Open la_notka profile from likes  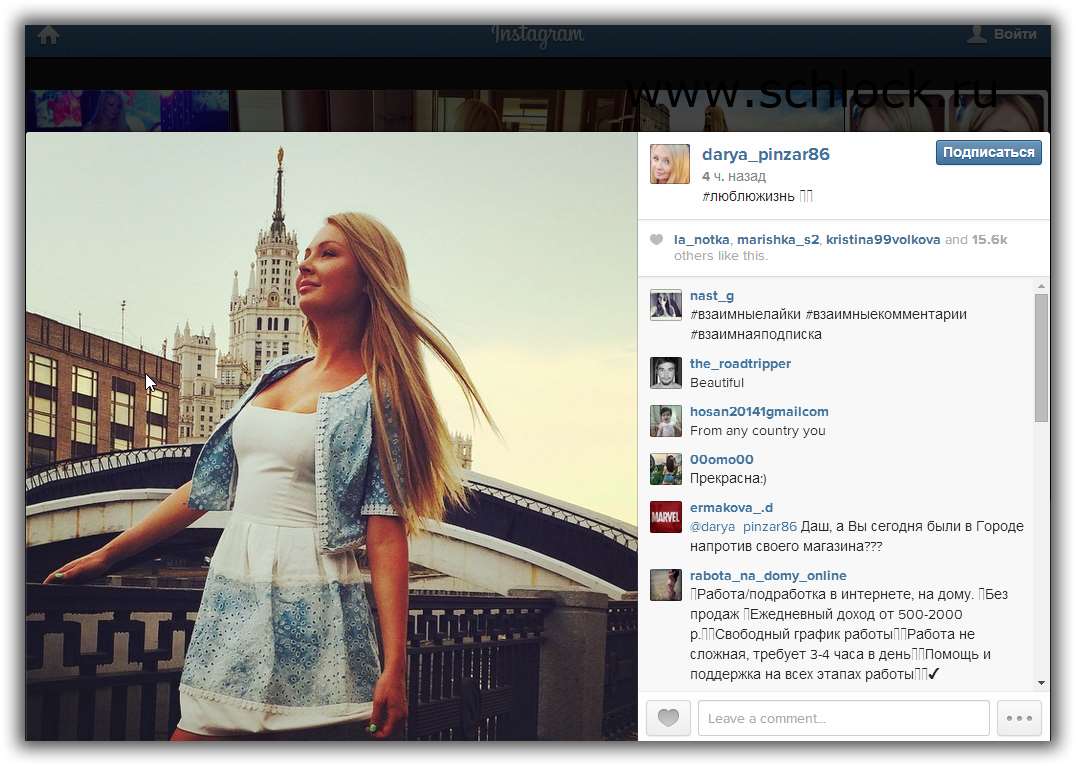(701, 240)
